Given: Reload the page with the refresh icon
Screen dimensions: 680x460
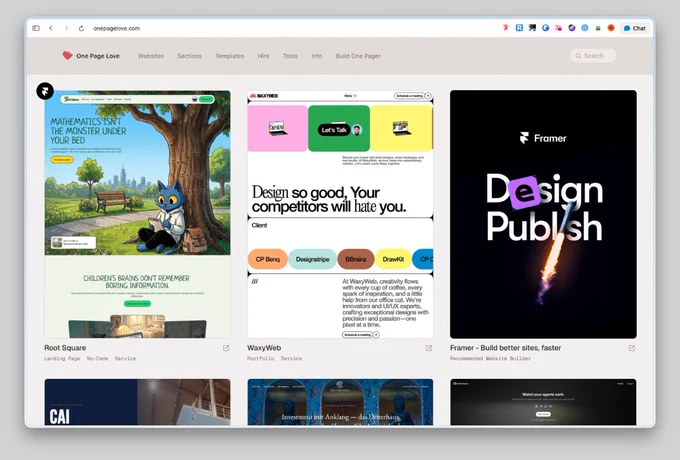Looking at the screenshot, I should (x=81, y=28).
